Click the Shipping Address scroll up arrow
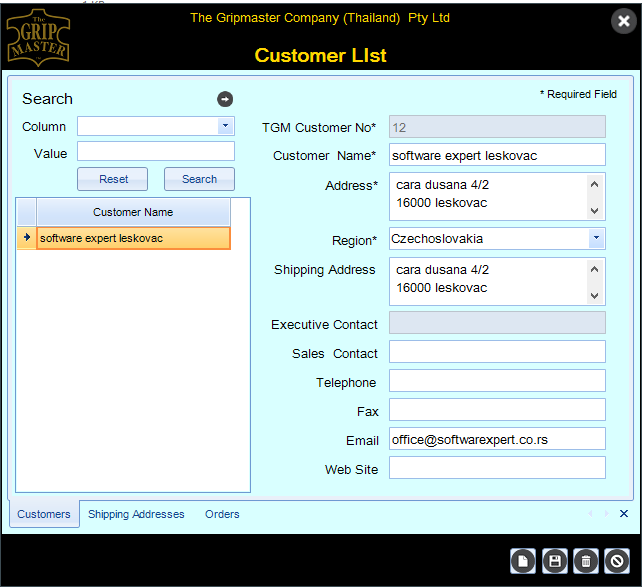This screenshot has height=588, width=643. click(x=594, y=269)
